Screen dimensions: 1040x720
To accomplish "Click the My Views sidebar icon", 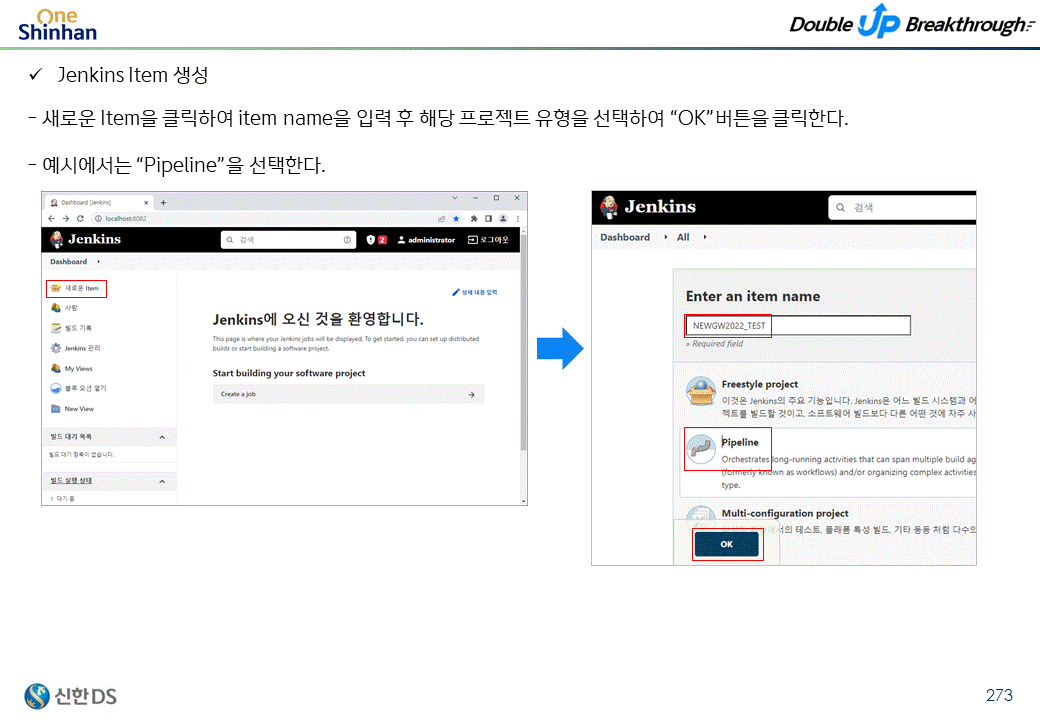I will pyautogui.click(x=56, y=369).
